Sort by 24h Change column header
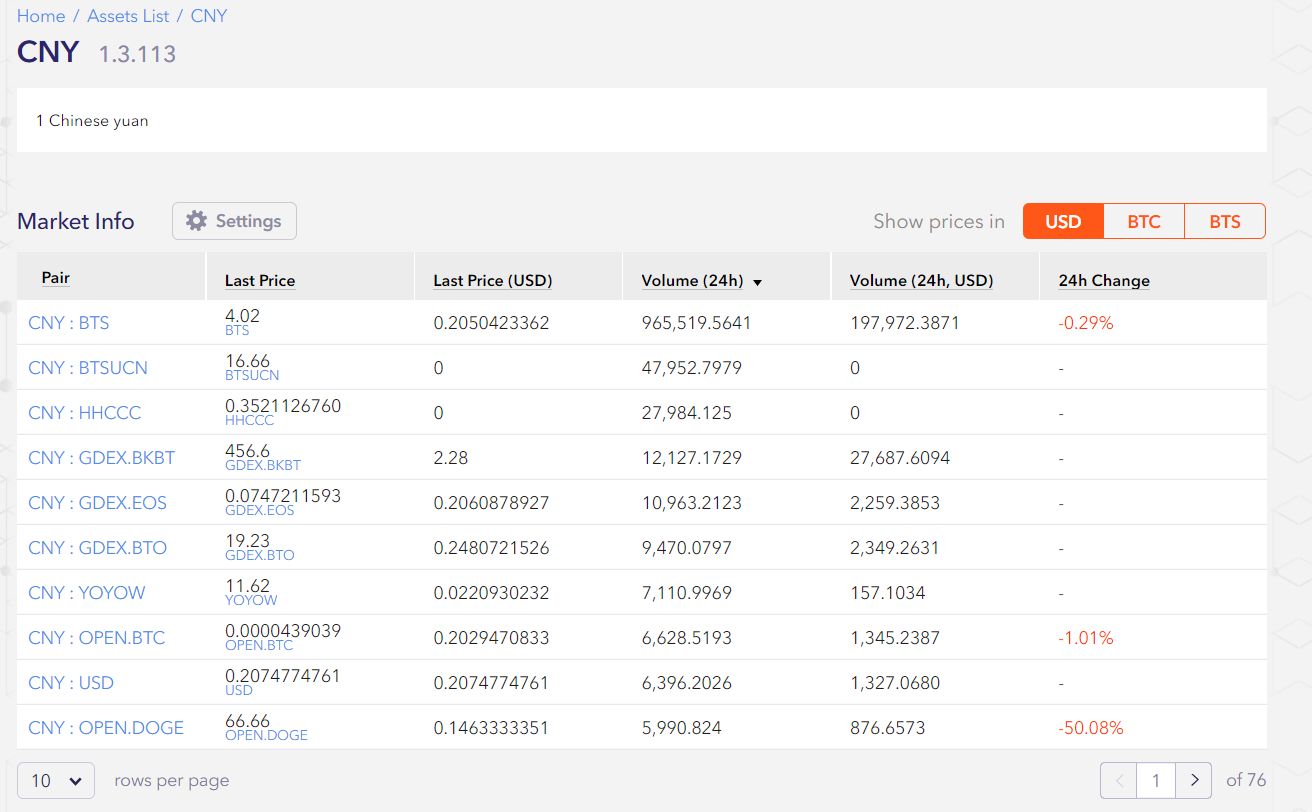1312x812 pixels. coord(1104,281)
